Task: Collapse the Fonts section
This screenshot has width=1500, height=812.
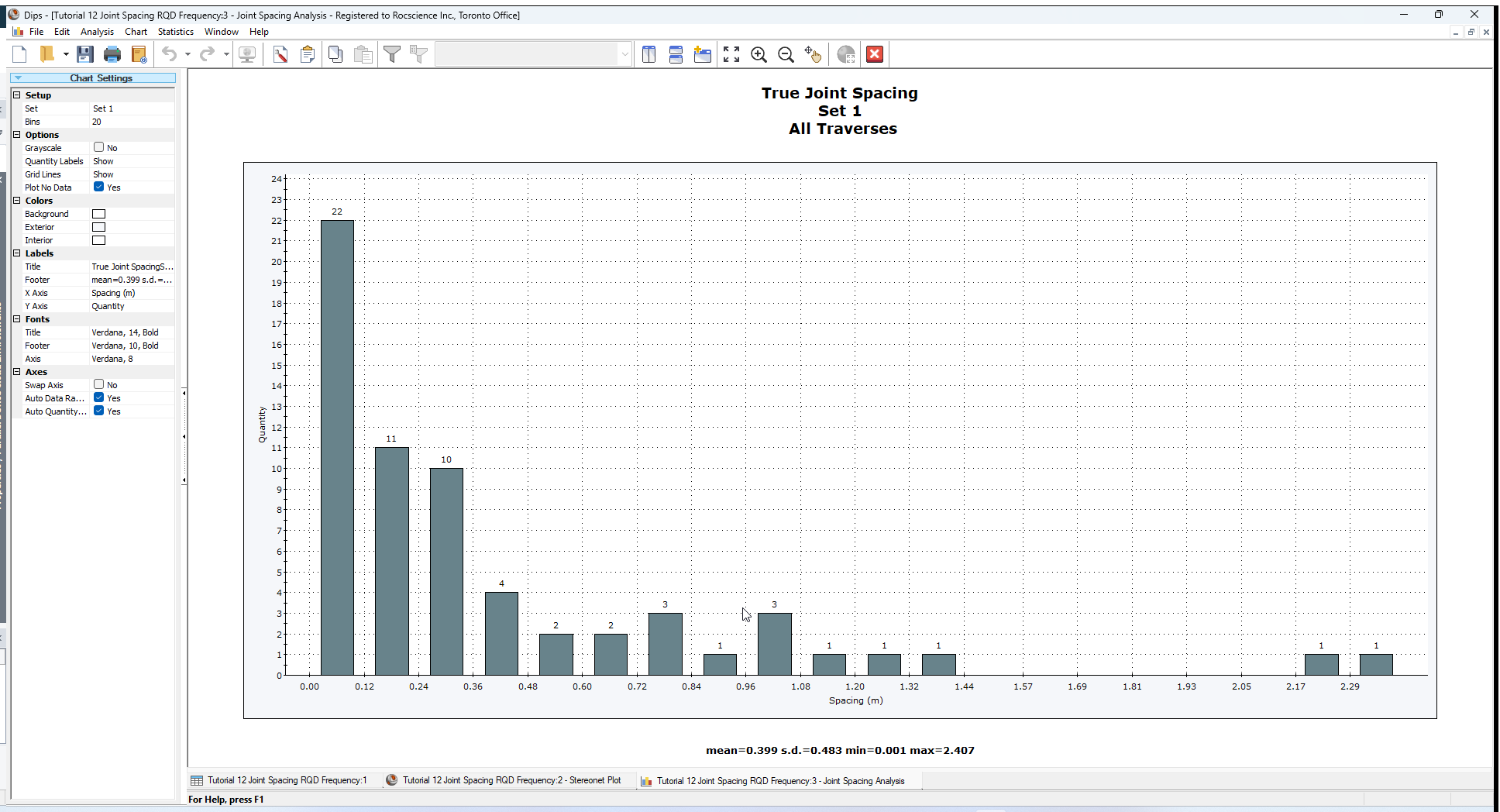Action: coord(17,319)
